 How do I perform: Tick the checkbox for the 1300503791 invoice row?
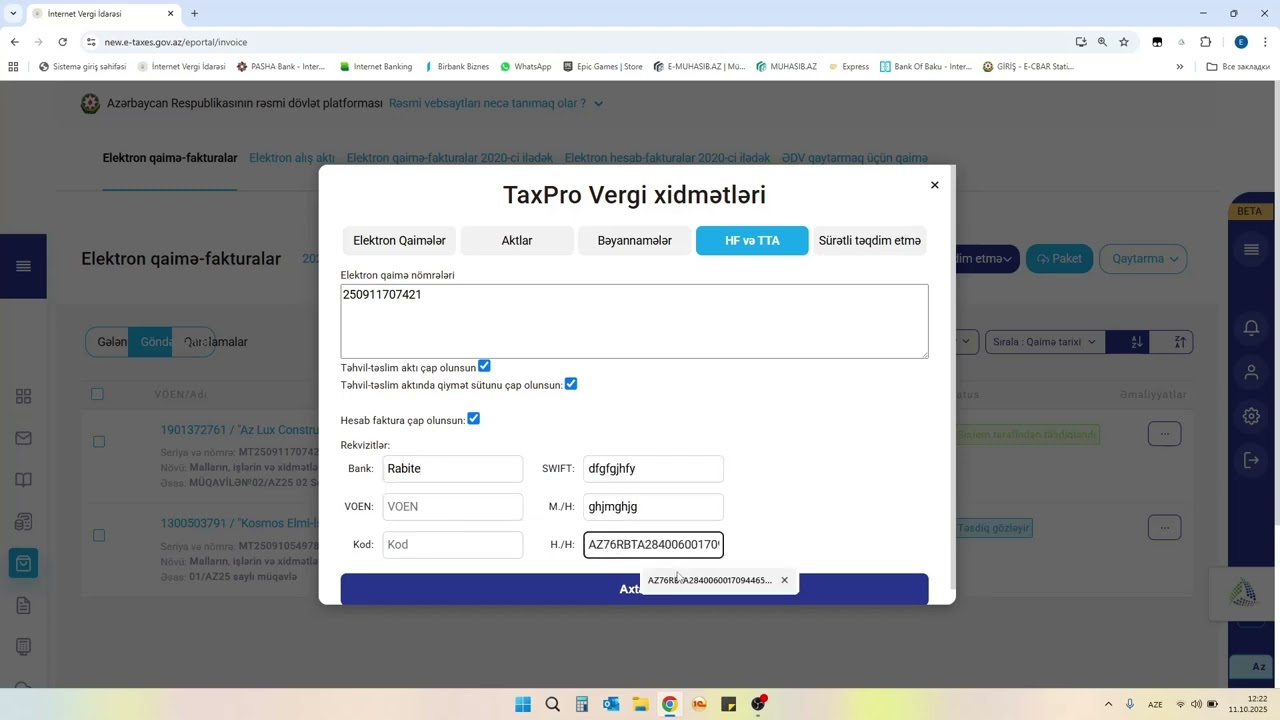click(x=99, y=535)
